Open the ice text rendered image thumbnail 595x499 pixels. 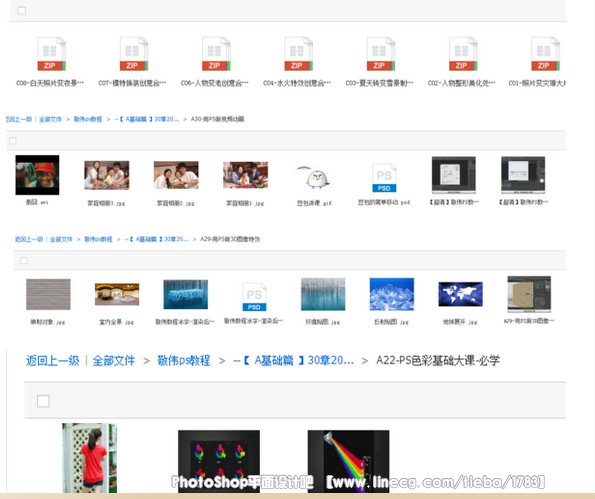pyautogui.click(x=186, y=294)
